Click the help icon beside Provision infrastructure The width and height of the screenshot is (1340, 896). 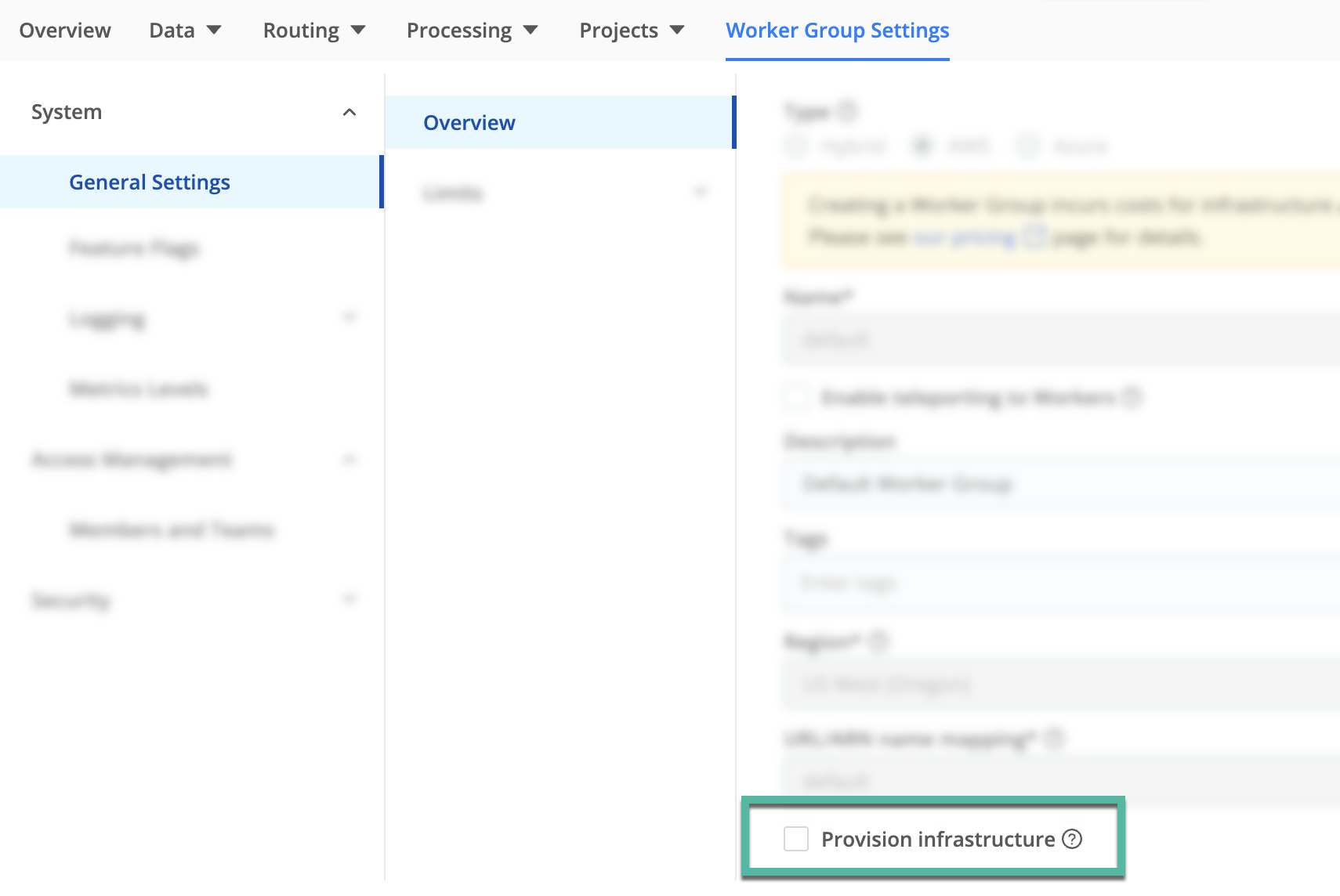[1072, 839]
